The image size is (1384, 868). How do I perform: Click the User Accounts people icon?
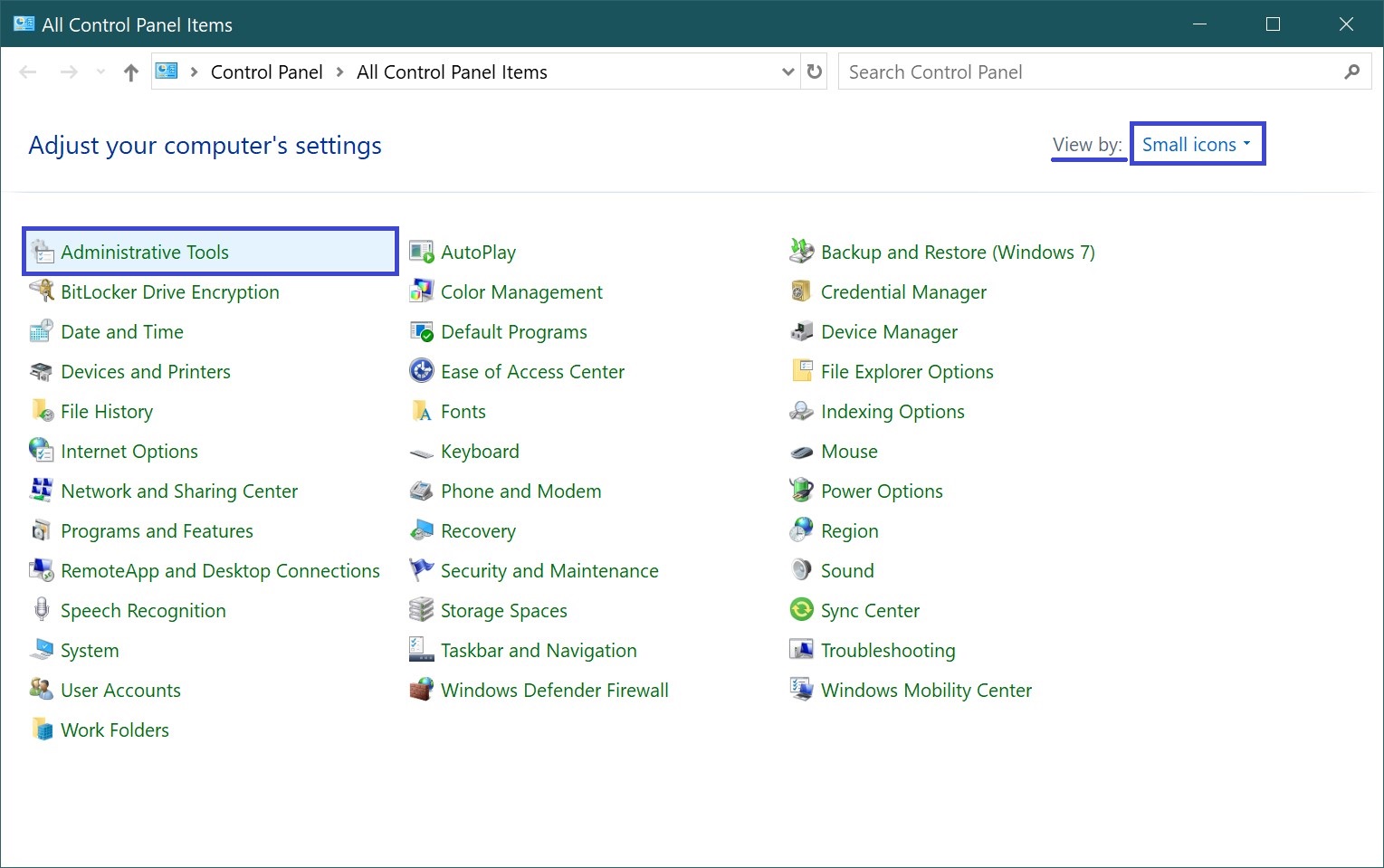coord(42,690)
